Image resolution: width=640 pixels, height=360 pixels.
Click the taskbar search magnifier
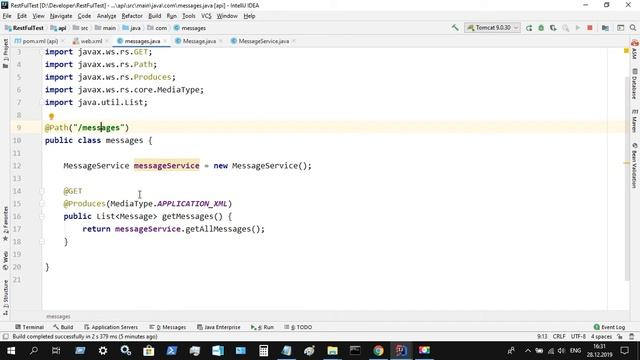coord(34,351)
